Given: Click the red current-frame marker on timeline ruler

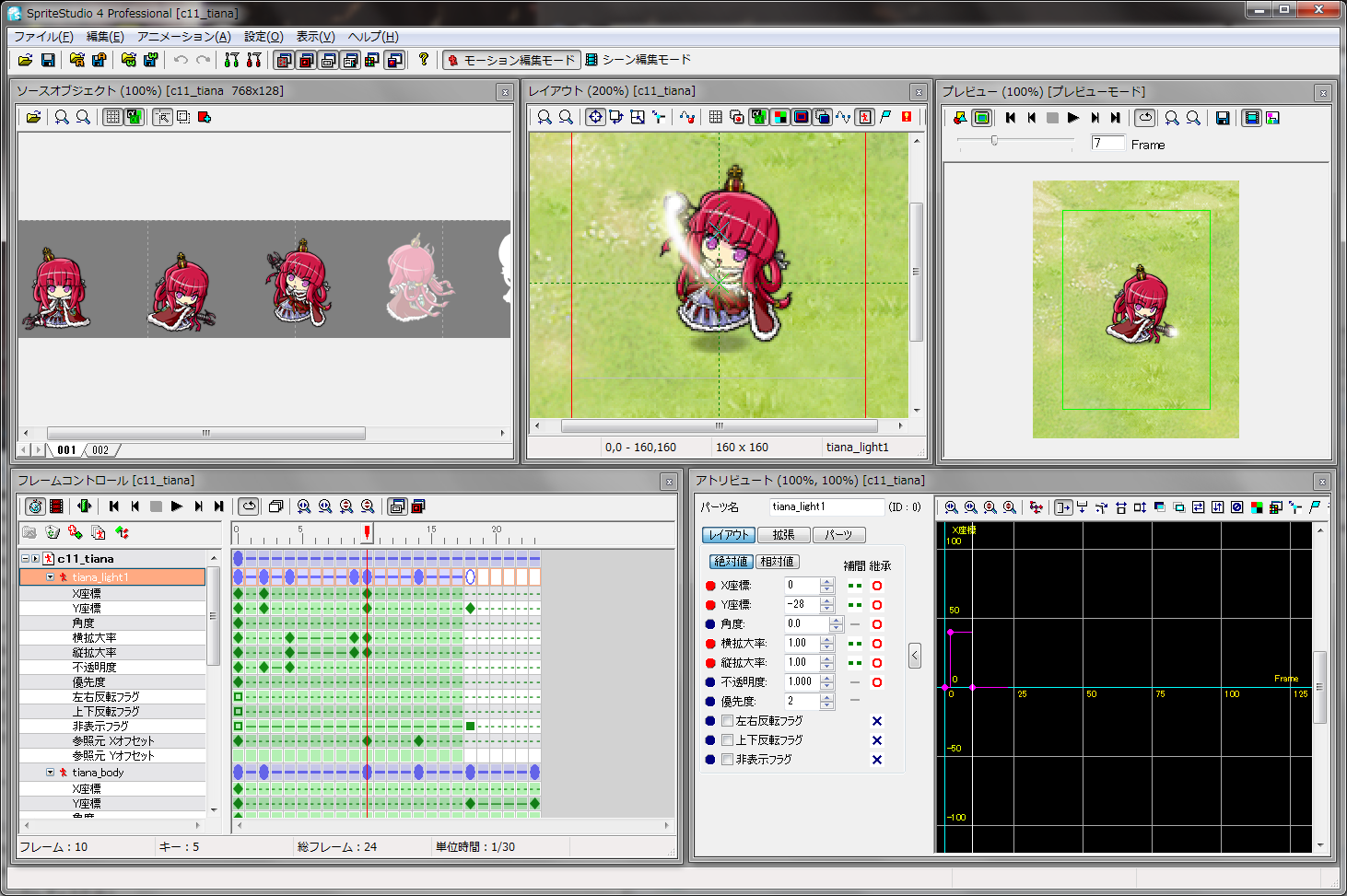Looking at the screenshot, I should (x=367, y=532).
